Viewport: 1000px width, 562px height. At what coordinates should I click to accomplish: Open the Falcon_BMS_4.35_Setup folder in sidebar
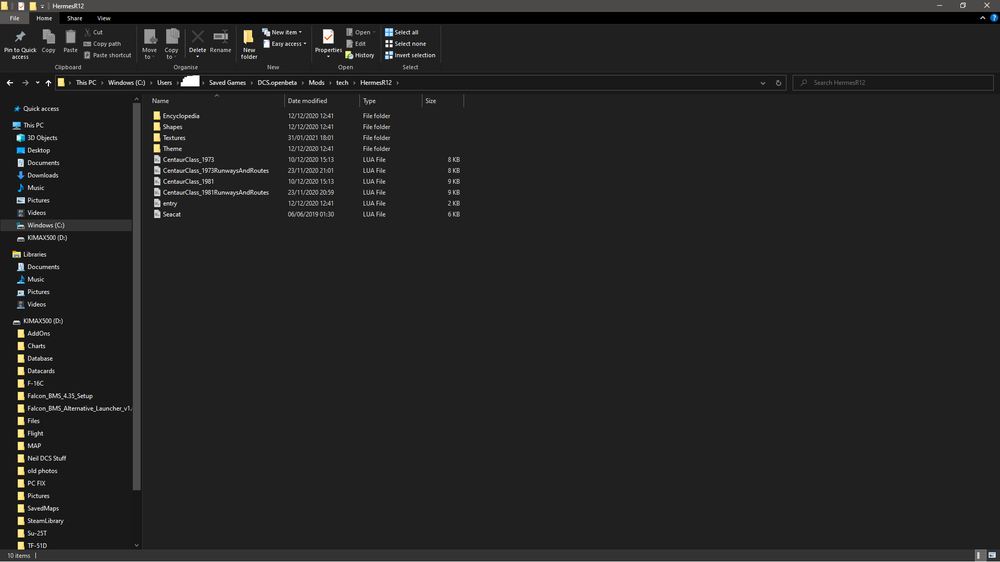[x=59, y=396]
